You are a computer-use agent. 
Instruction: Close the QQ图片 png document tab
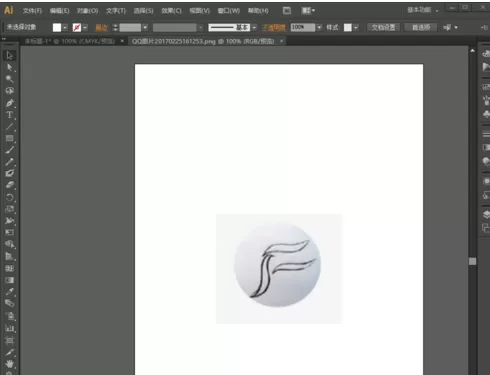[282, 41]
